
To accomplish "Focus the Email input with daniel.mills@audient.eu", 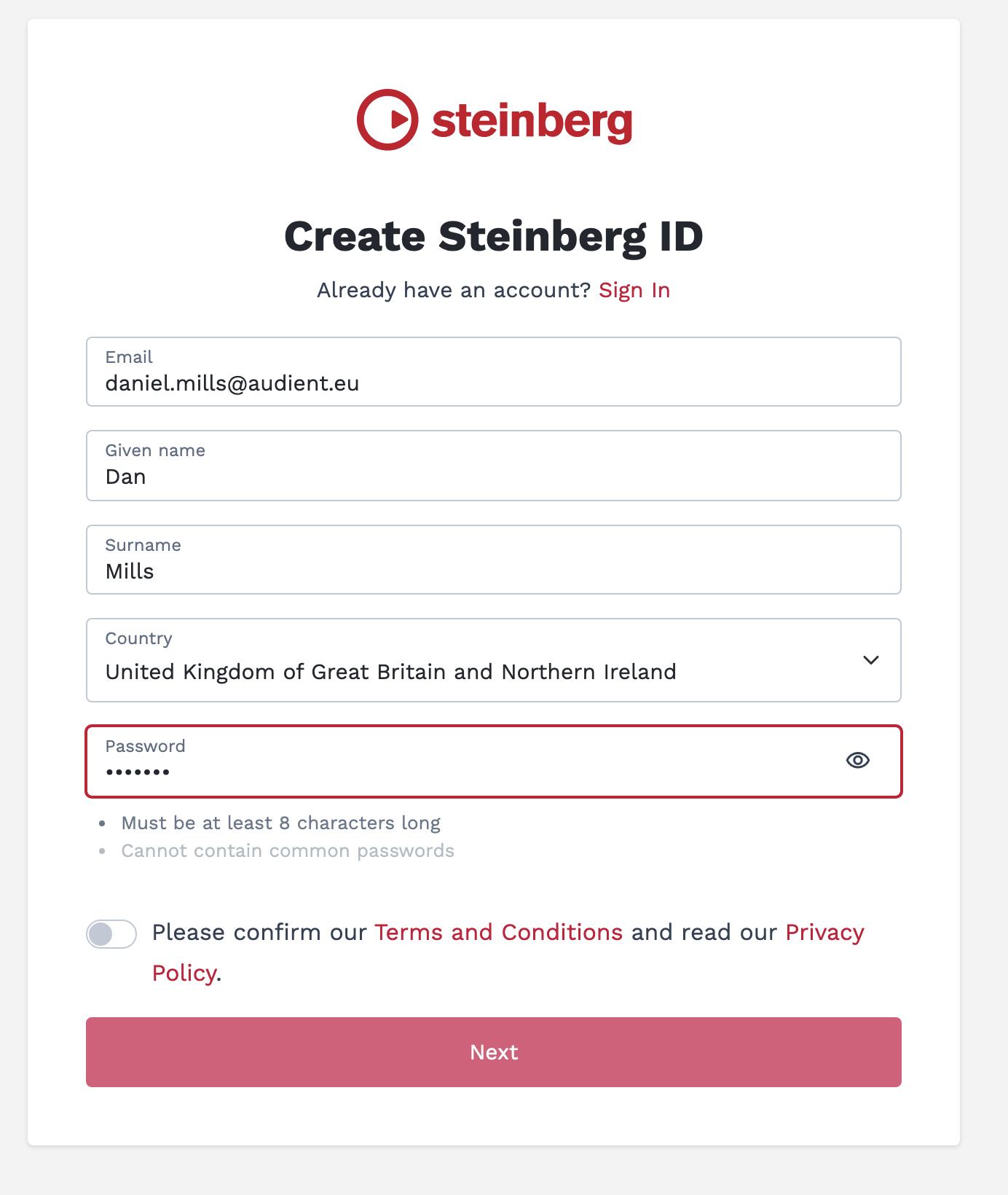I will click(494, 372).
